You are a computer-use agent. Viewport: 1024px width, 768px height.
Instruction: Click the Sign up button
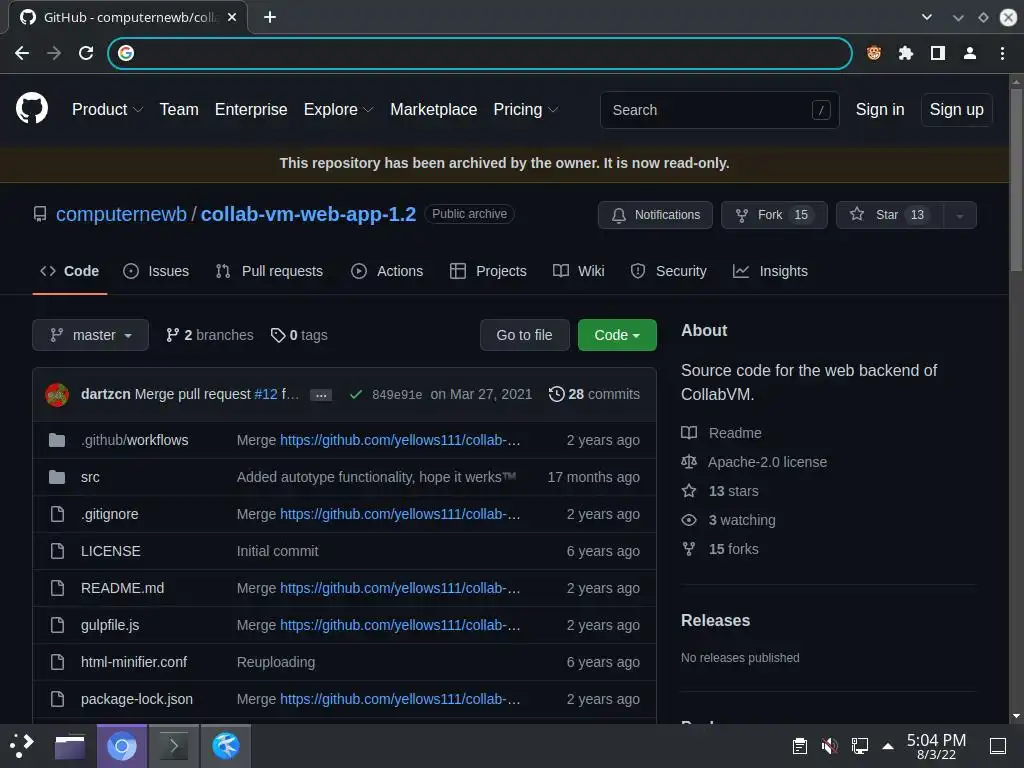tap(957, 110)
